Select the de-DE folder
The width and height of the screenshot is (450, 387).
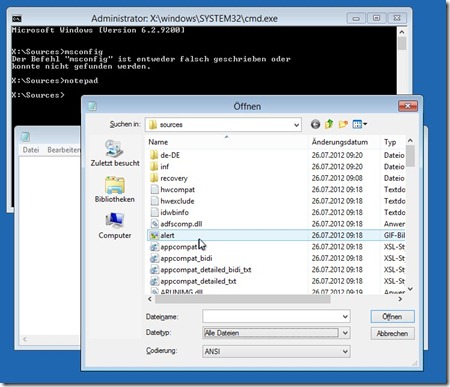[170, 155]
